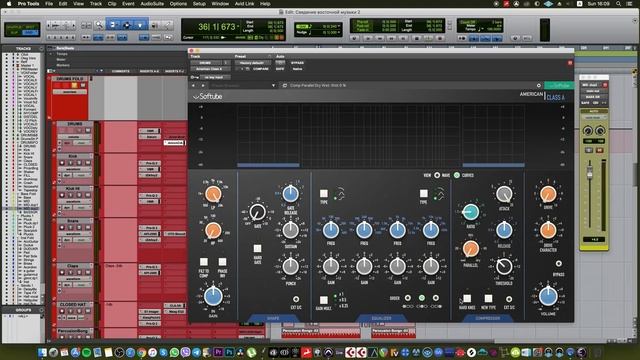Screen dimensions: 640x360
Task: Click the DRIVE CHARACTER knob
Action: pos(548,230)
